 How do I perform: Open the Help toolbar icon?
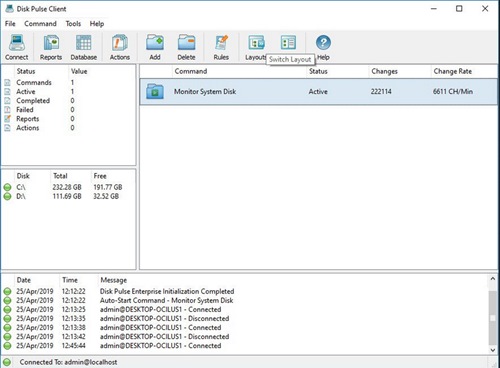tap(323, 47)
